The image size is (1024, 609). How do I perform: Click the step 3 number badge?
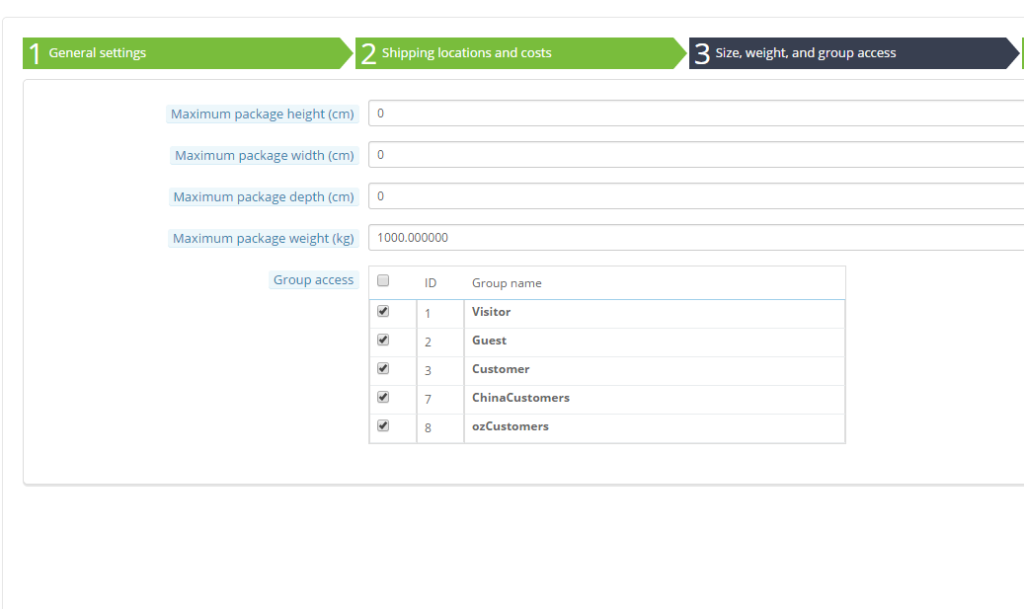pos(702,53)
